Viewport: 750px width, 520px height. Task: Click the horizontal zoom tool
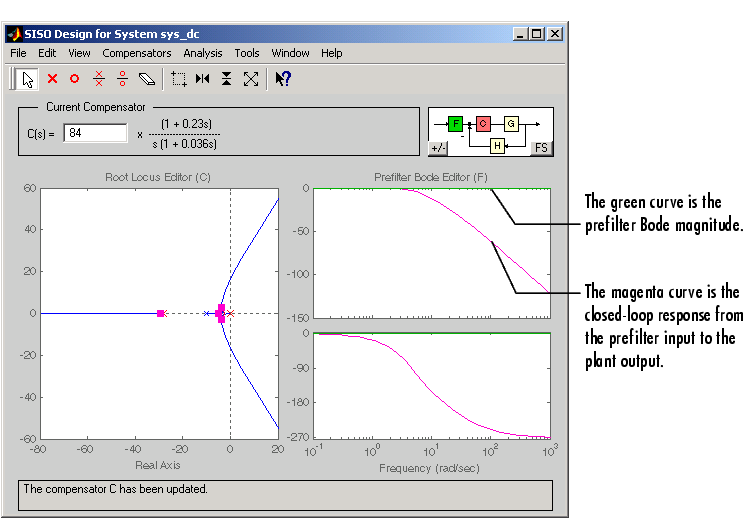(203, 78)
